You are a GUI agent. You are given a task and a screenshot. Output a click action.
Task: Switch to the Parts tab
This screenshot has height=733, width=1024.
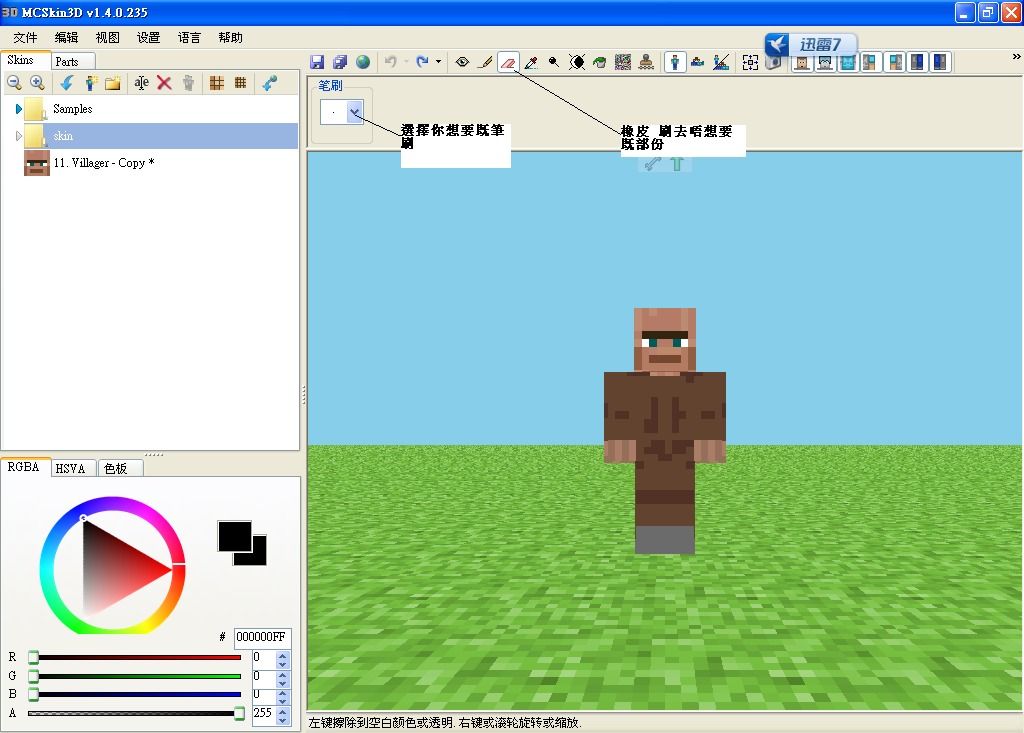point(67,61)
